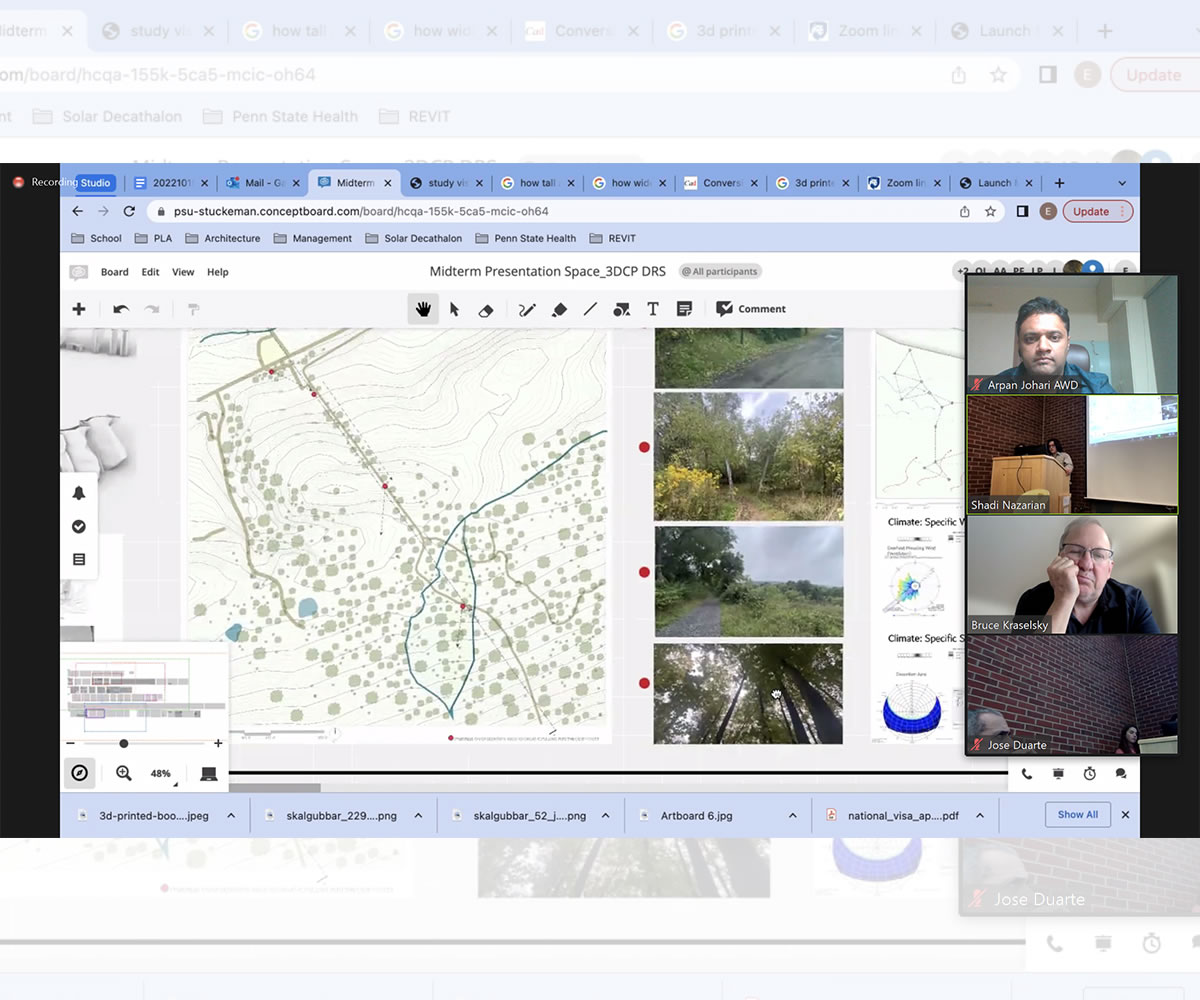Open the shapes tool
This screenshot has height=1000, width=1200.
(x=622, y=309)
